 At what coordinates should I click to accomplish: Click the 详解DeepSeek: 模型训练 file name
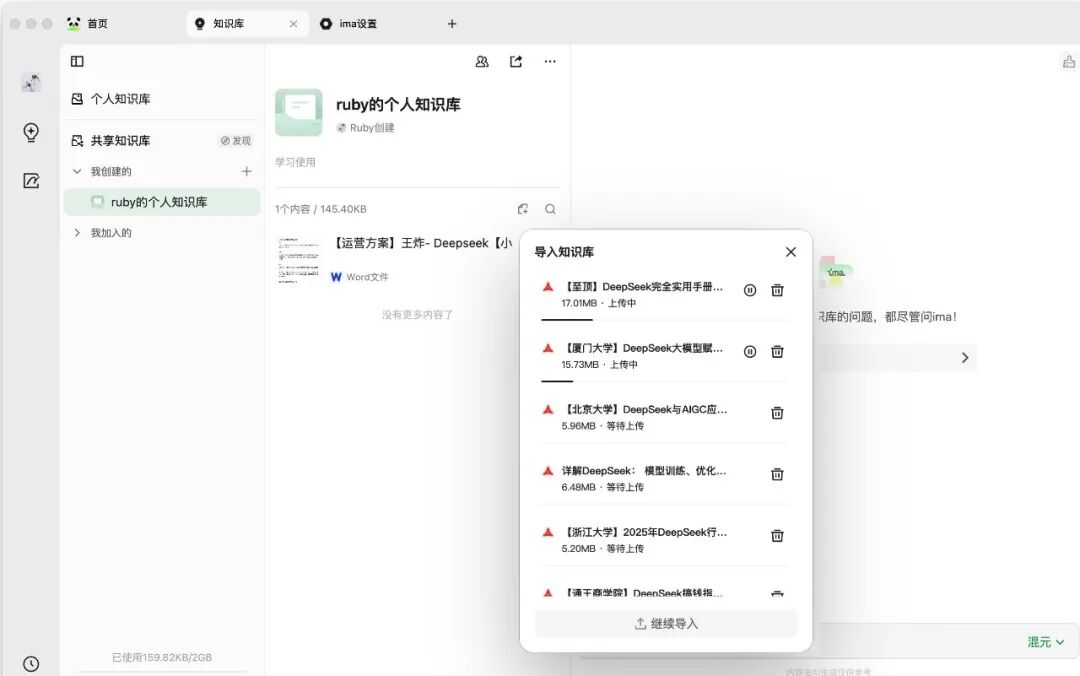point(644,471)
